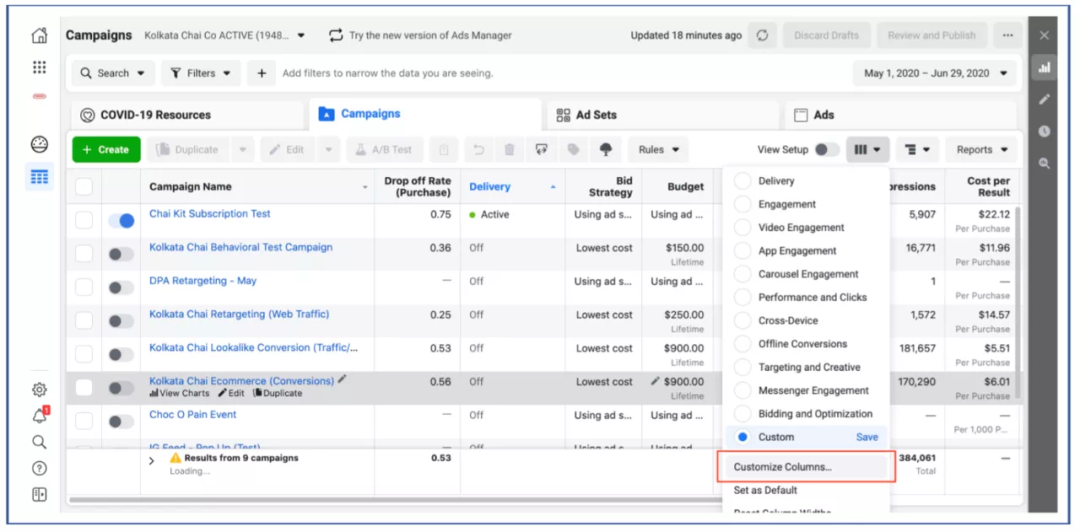Click the green Create button

[106, 150]
